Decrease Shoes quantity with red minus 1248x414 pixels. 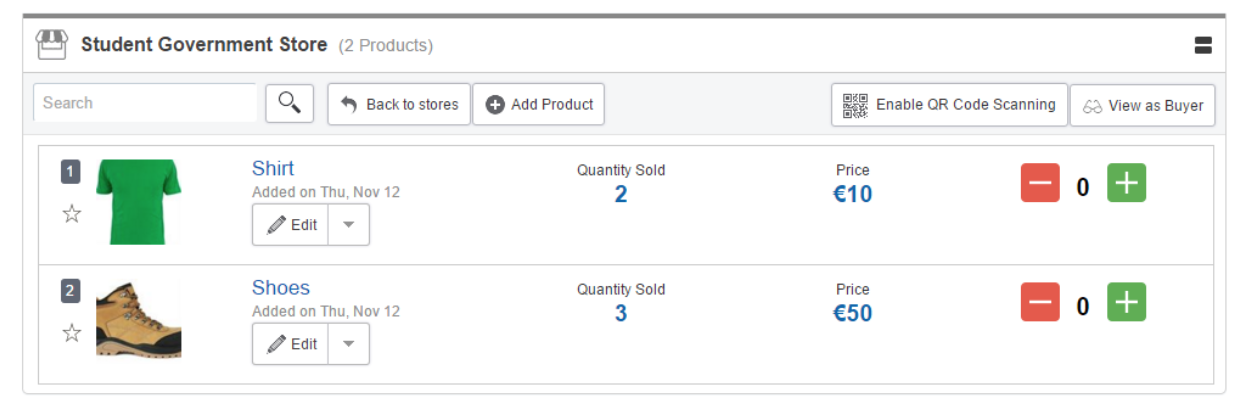pos(1040,303)
